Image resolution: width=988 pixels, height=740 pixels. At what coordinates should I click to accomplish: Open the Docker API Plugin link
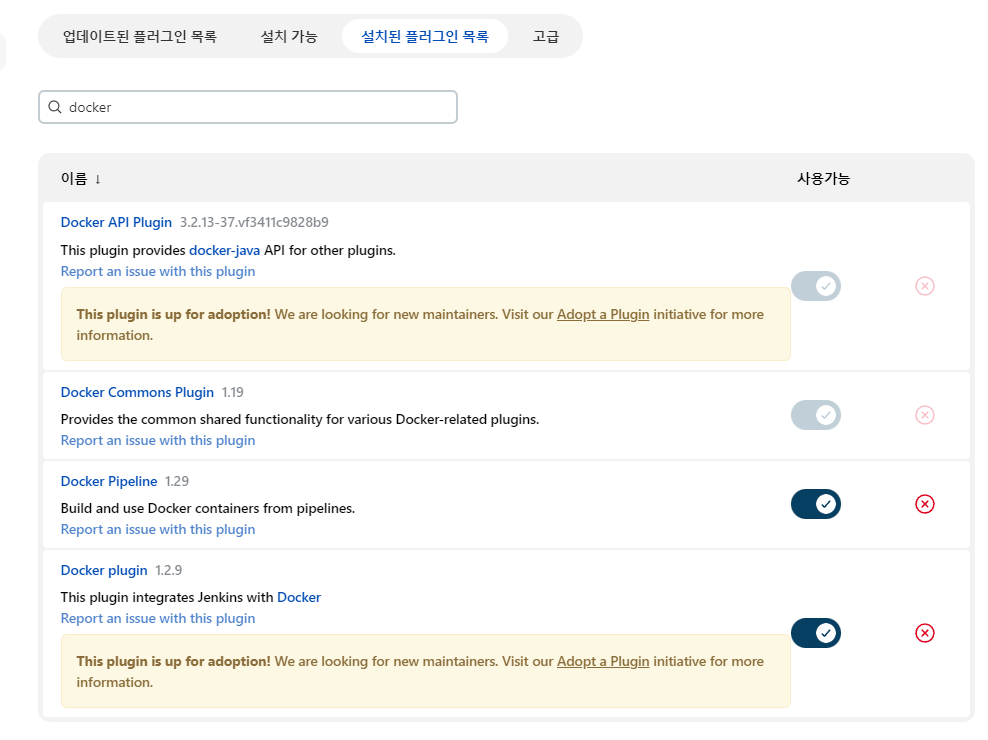116,223
